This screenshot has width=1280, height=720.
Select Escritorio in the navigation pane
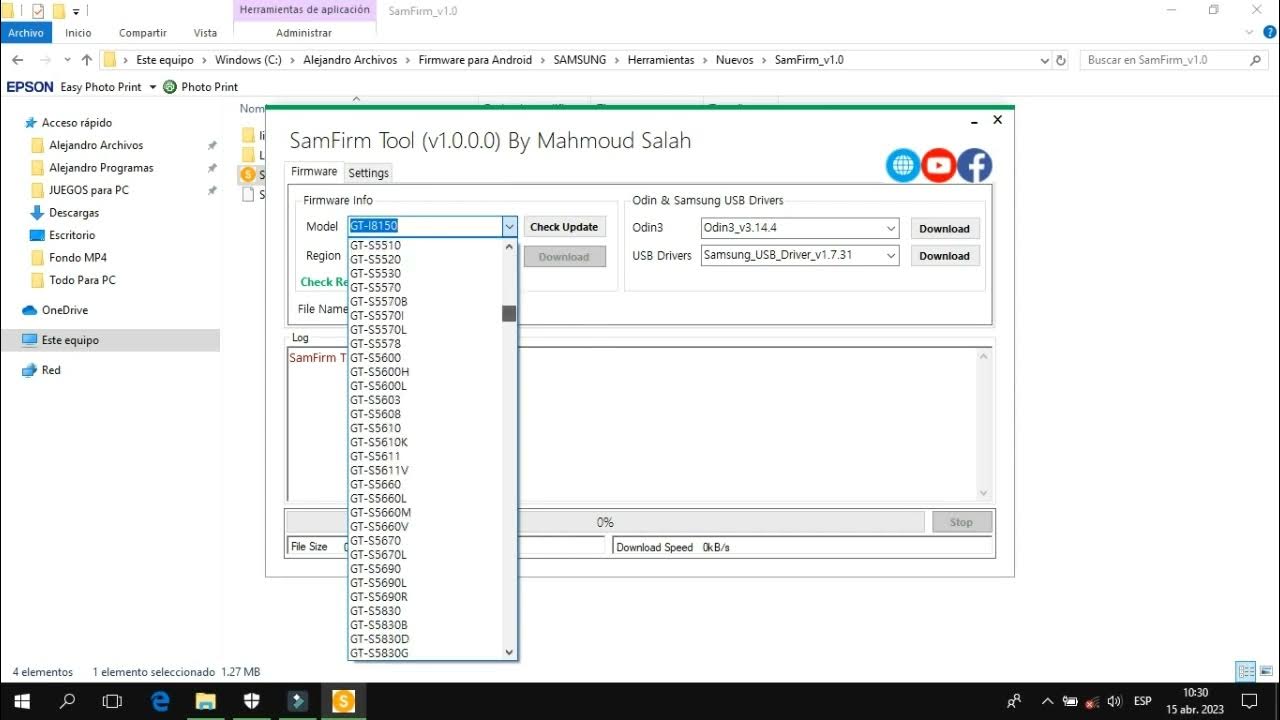[72, 235]
